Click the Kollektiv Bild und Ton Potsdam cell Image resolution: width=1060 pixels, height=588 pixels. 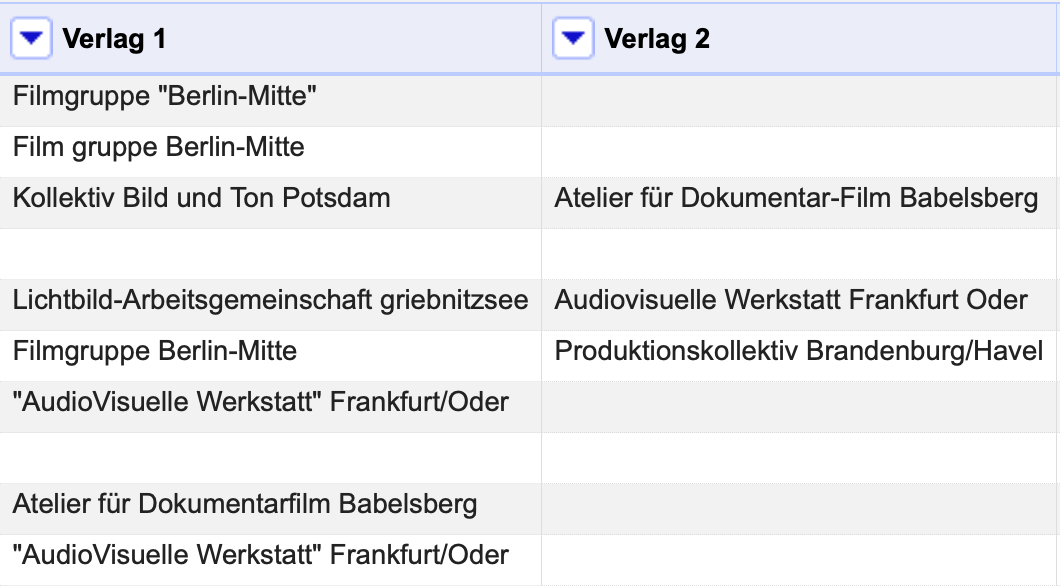(201, 198)
